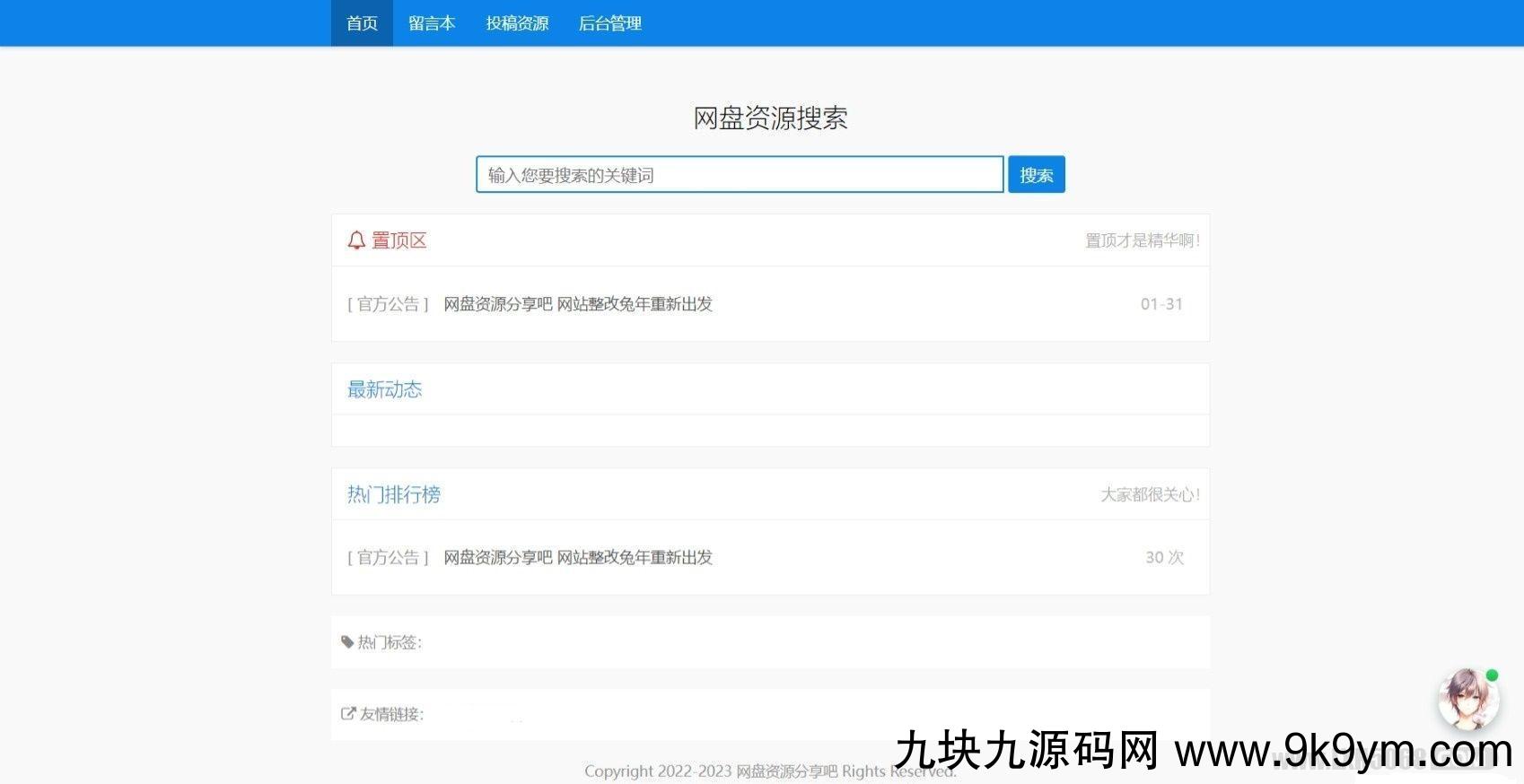The image size is (1524, 784).
Task: Open the 网站整改兔年重新出发 article under 热门排行榜
Action: tap(578, 558)
